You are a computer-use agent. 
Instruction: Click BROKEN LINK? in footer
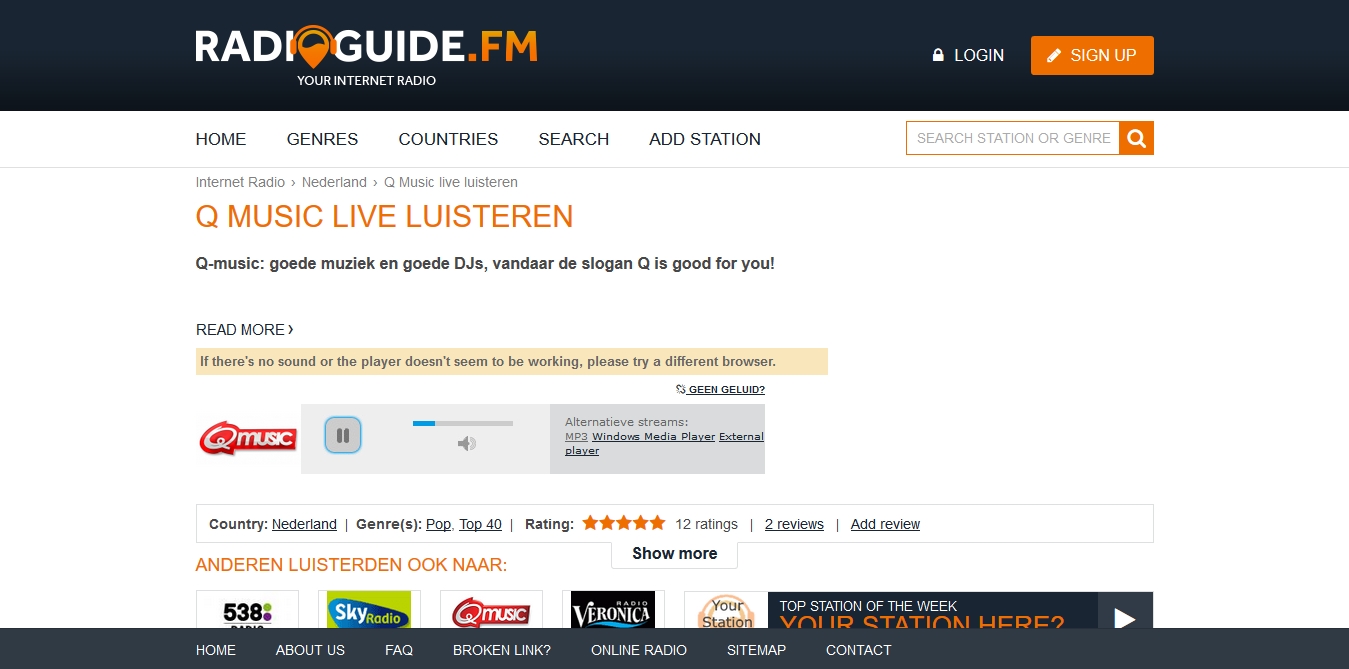(502, 650)
